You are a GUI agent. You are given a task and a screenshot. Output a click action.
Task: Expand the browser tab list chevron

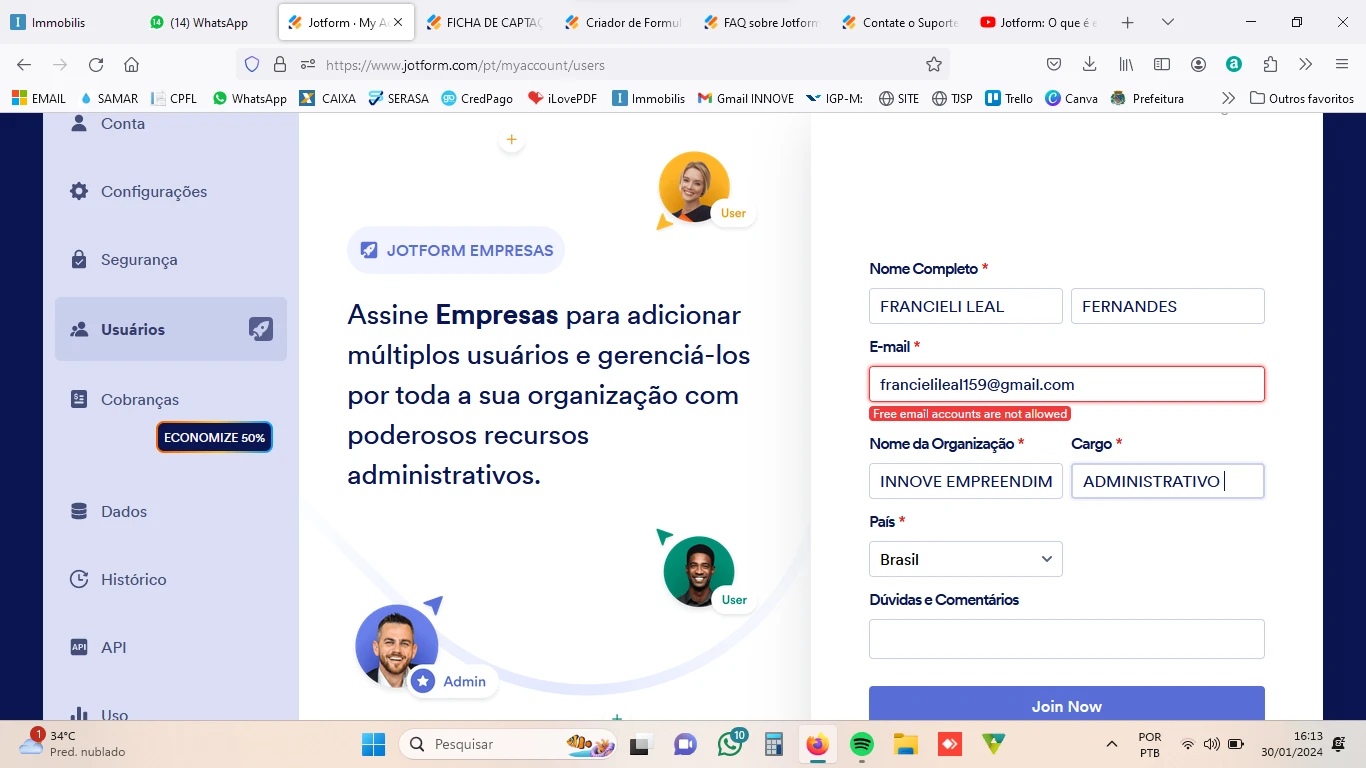[1168, 21]
